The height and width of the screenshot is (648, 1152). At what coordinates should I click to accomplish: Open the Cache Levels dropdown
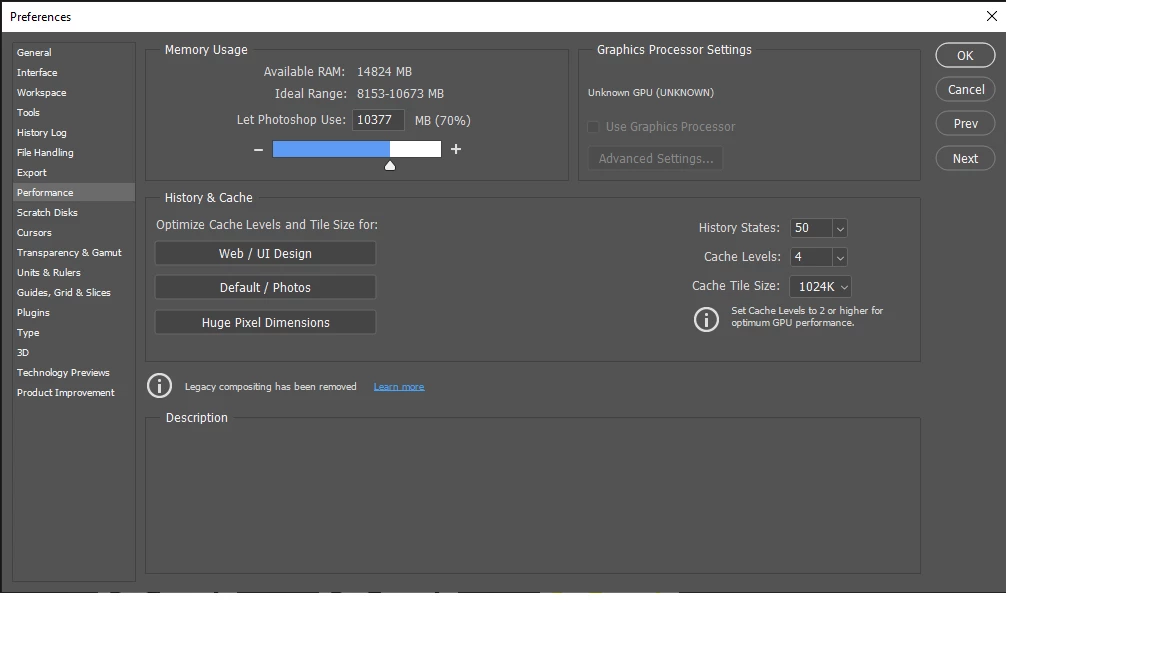coord(840,257)
